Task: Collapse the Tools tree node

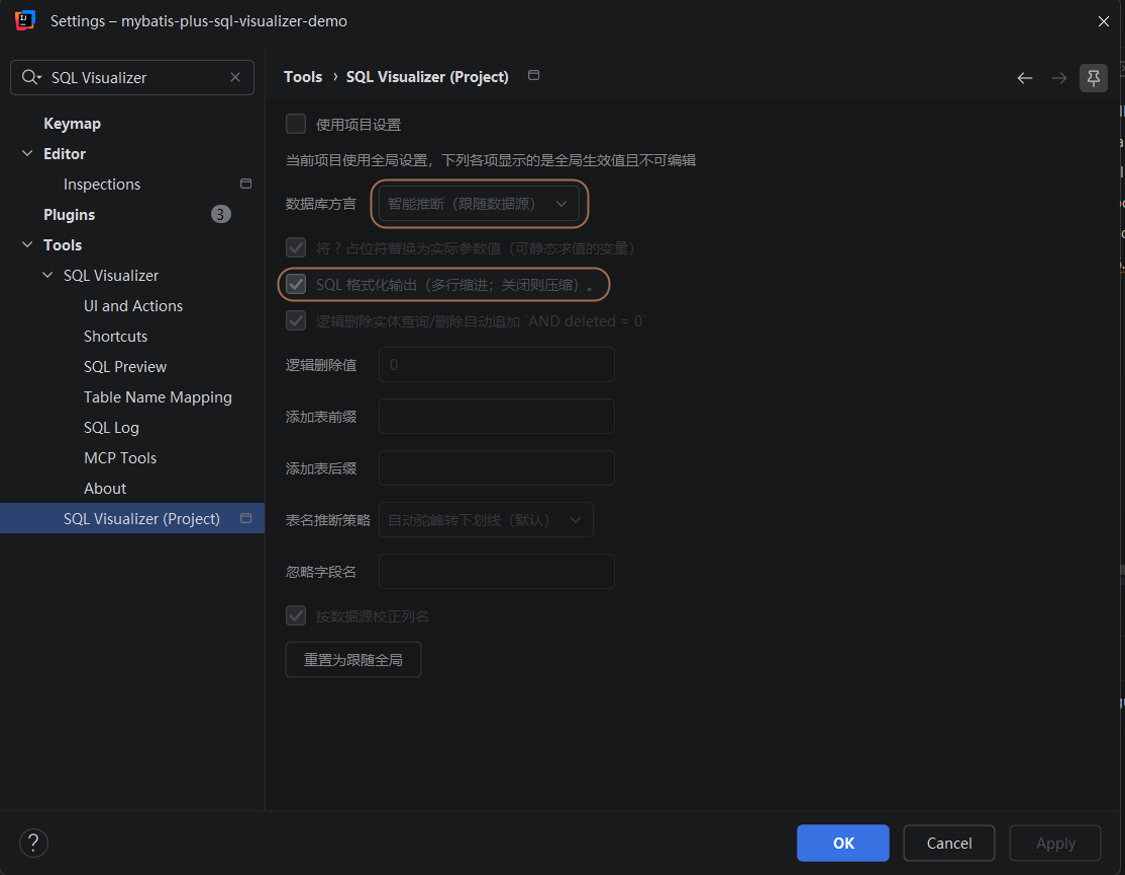Action: click(x=27, y=245)
